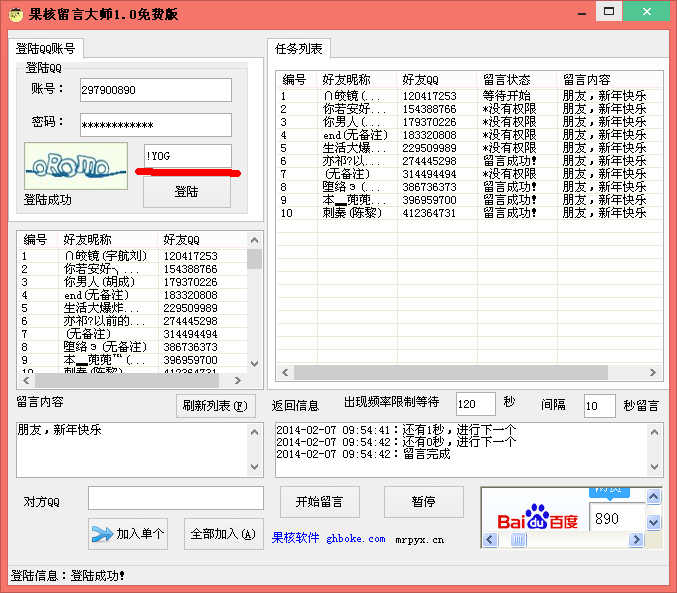Click the interval seconds field showing 10
The image size is (677, 593).
600,406
